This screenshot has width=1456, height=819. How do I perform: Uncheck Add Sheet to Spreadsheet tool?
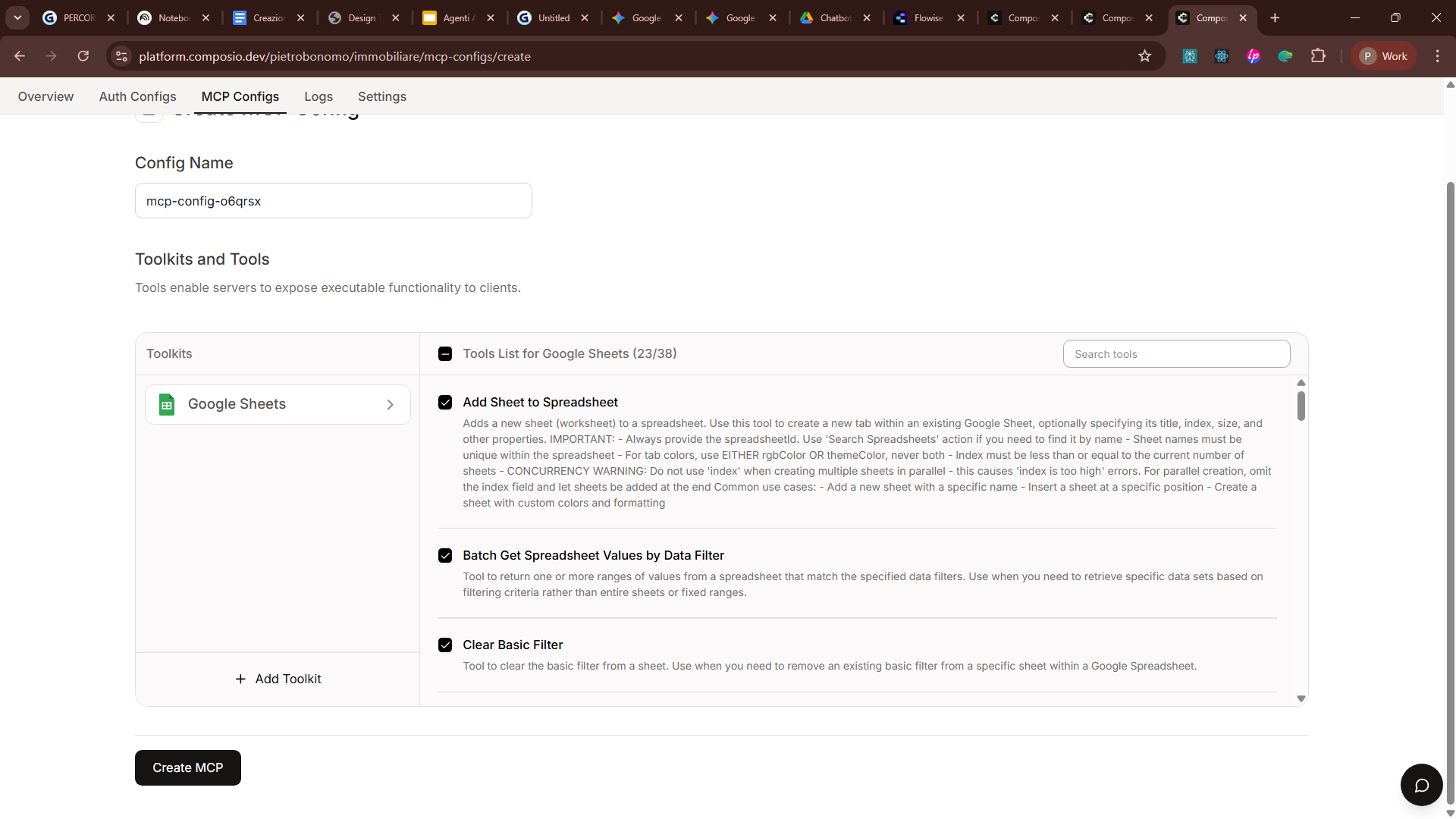(x=445, y=403)
